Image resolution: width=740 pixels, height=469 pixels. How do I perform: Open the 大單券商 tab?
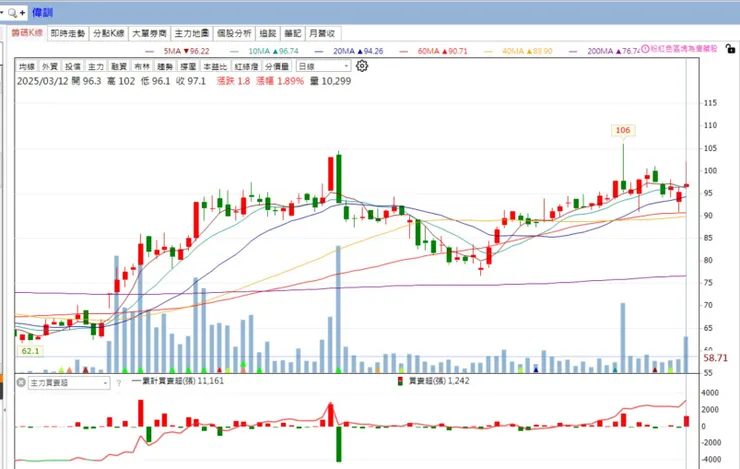point(149,33)
